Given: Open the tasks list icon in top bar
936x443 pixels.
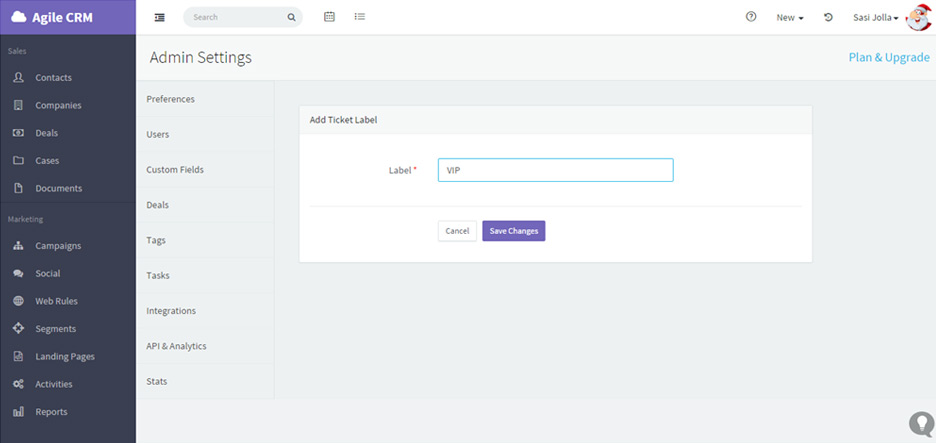Looking at the screenshot, I should pyautogui.click(x=359, y=17).
